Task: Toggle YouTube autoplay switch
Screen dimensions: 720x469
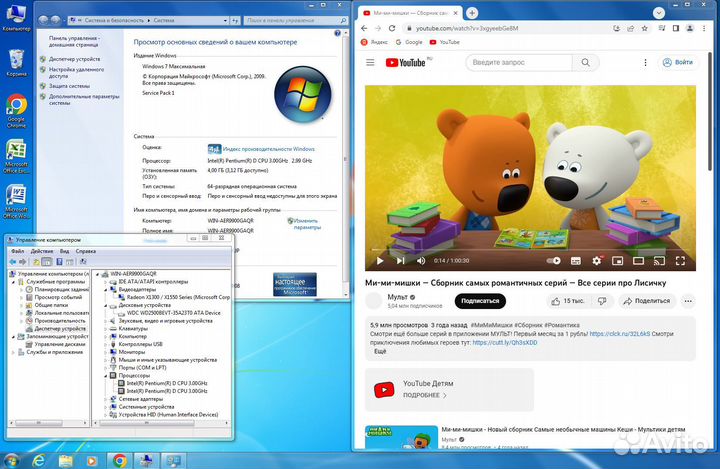Action: pos(553,261)
